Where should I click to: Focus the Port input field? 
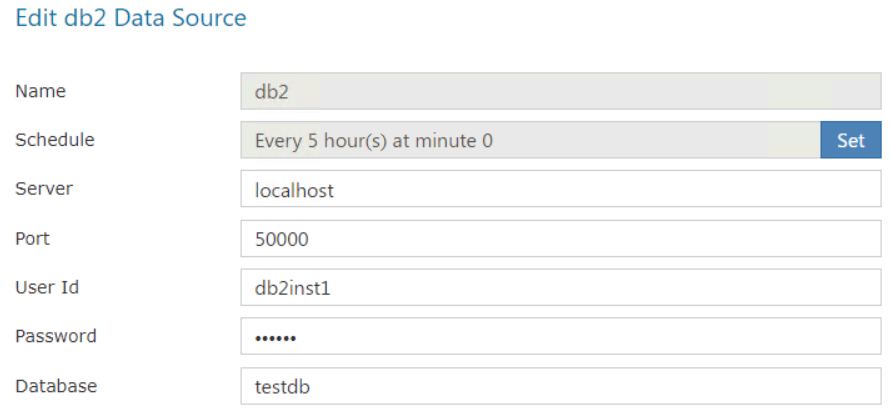pyautogui.click(x=561, y=238)
